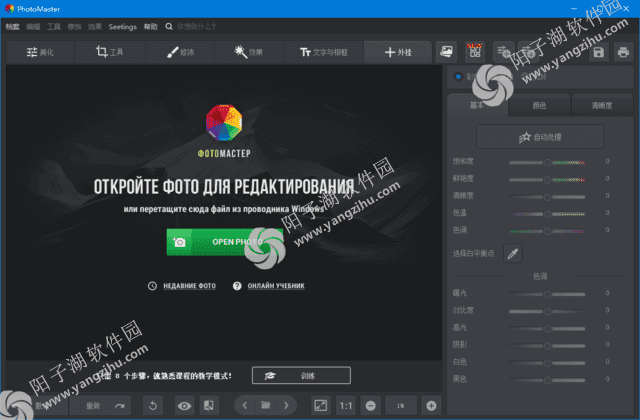
Task: Adjust the 阴影 shadows slider handle
Action: point(547,345)
